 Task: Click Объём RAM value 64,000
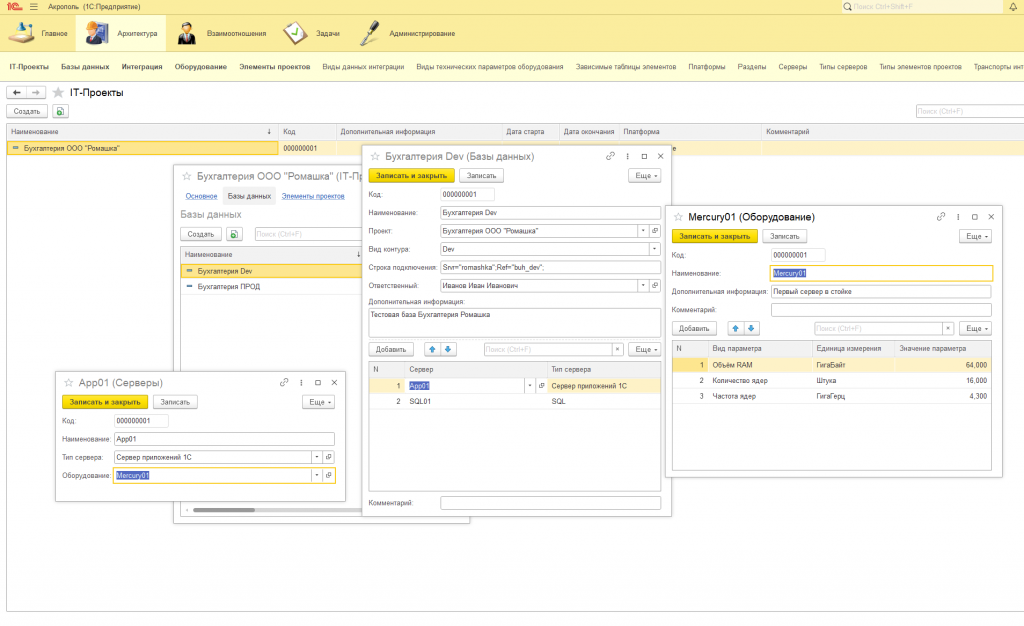976,365
